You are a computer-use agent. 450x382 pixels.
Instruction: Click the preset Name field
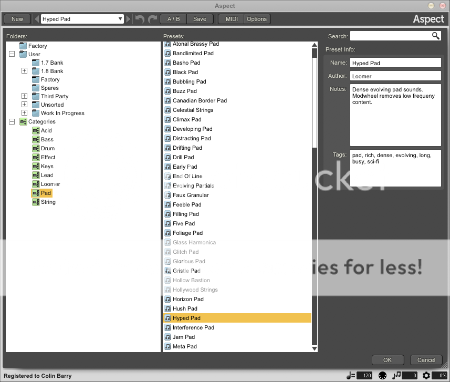tap(395, 63)
